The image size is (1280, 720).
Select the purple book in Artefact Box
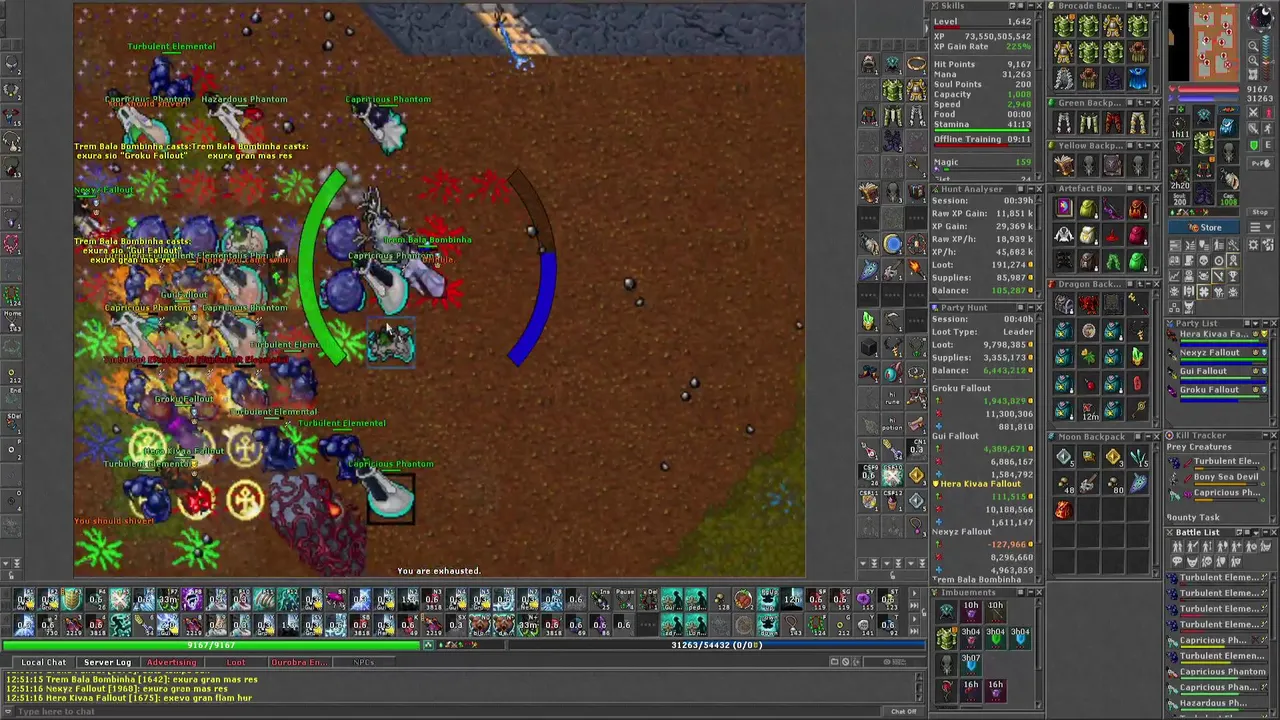1063,208
